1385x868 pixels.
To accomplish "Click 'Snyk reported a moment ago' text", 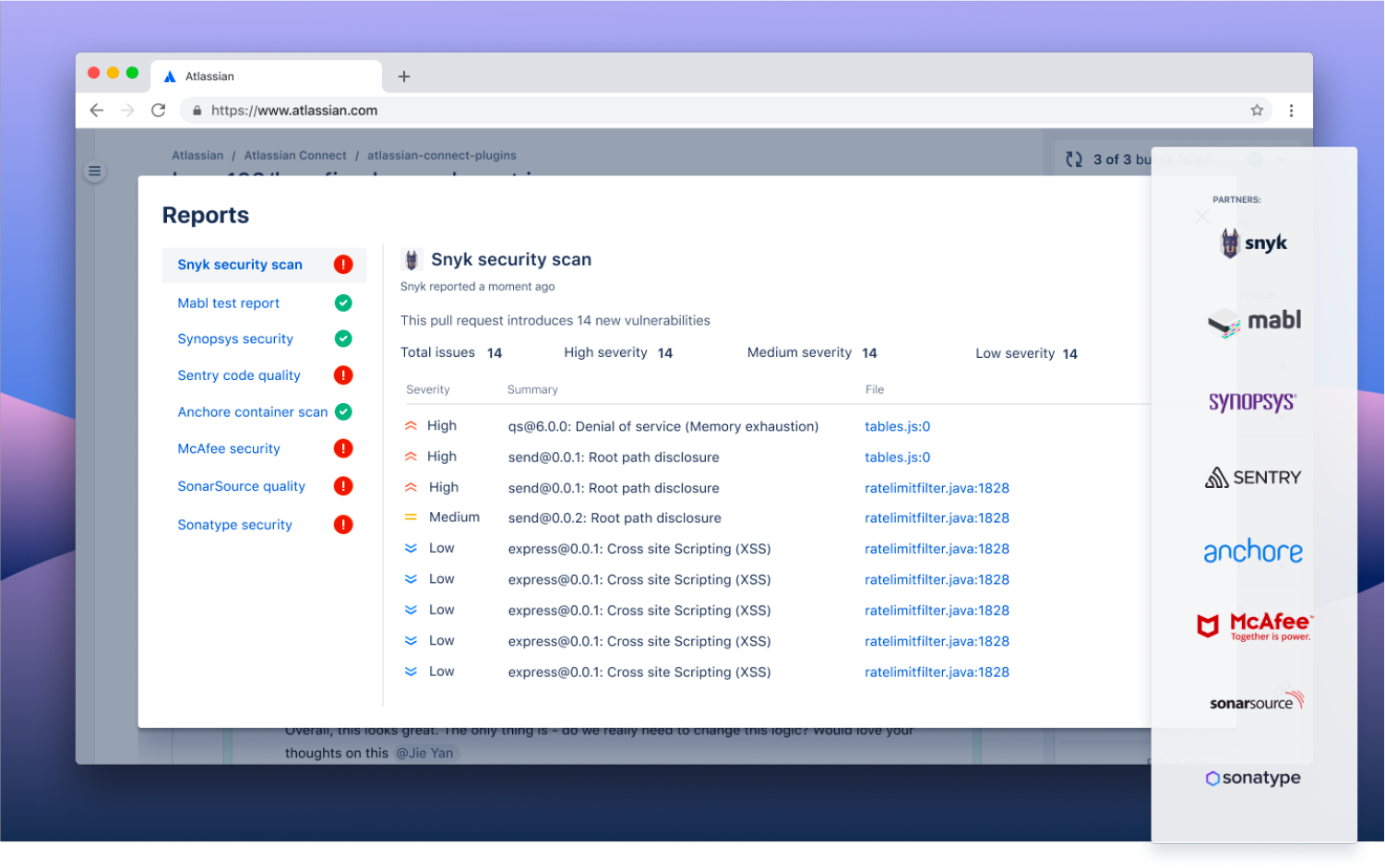I will pos(477,287).
